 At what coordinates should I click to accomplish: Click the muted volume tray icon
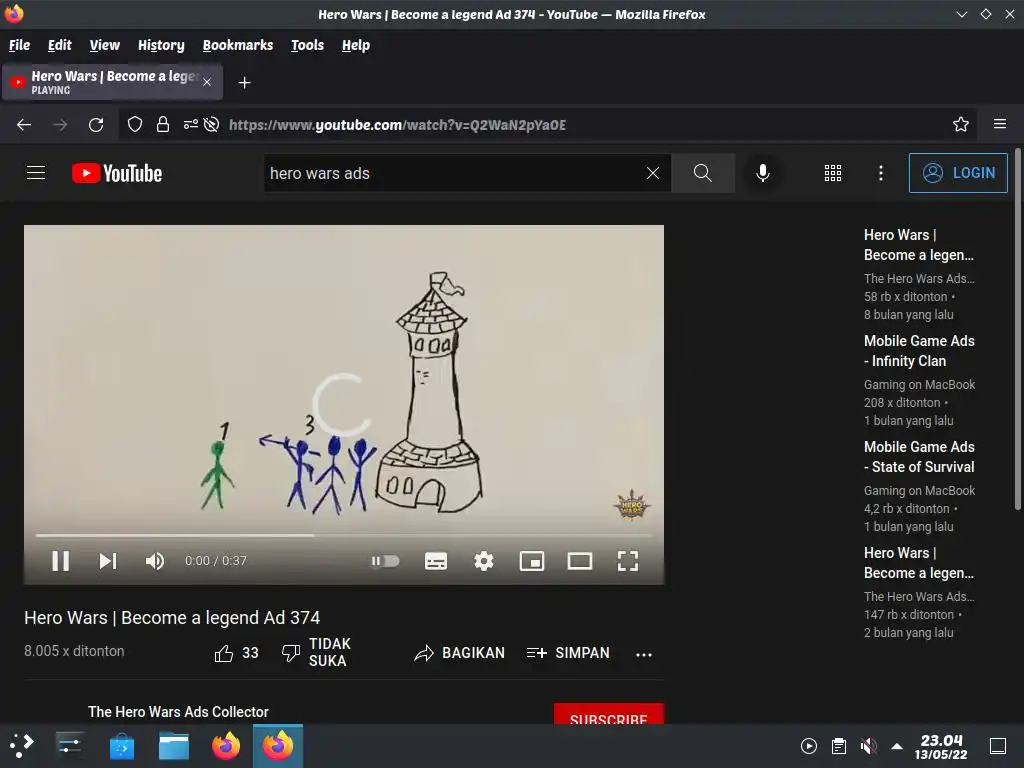pyautogui.click(x=869, y=746)
